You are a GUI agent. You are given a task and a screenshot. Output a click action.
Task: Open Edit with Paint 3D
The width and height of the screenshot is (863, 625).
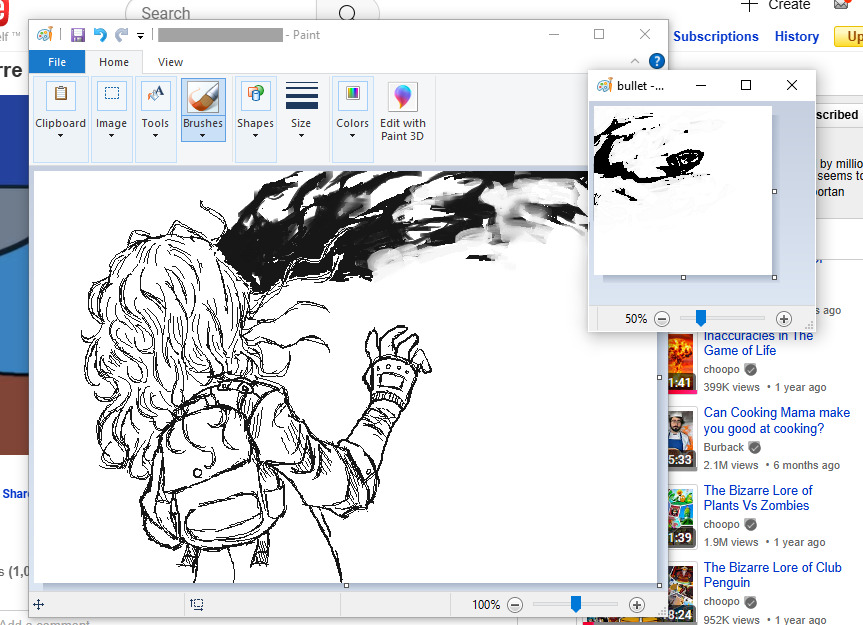402,110
